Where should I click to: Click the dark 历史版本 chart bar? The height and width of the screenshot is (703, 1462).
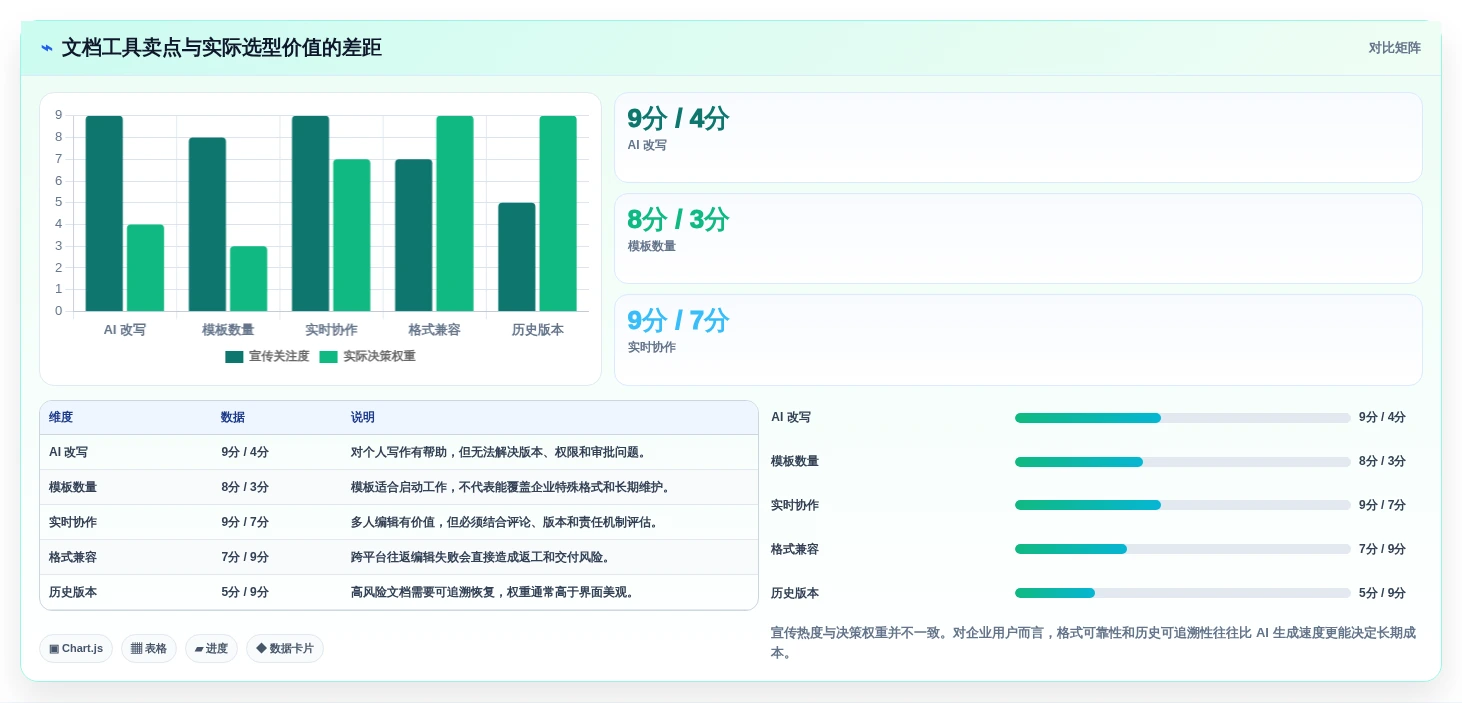pyautogui.click(x=517, y=257)
